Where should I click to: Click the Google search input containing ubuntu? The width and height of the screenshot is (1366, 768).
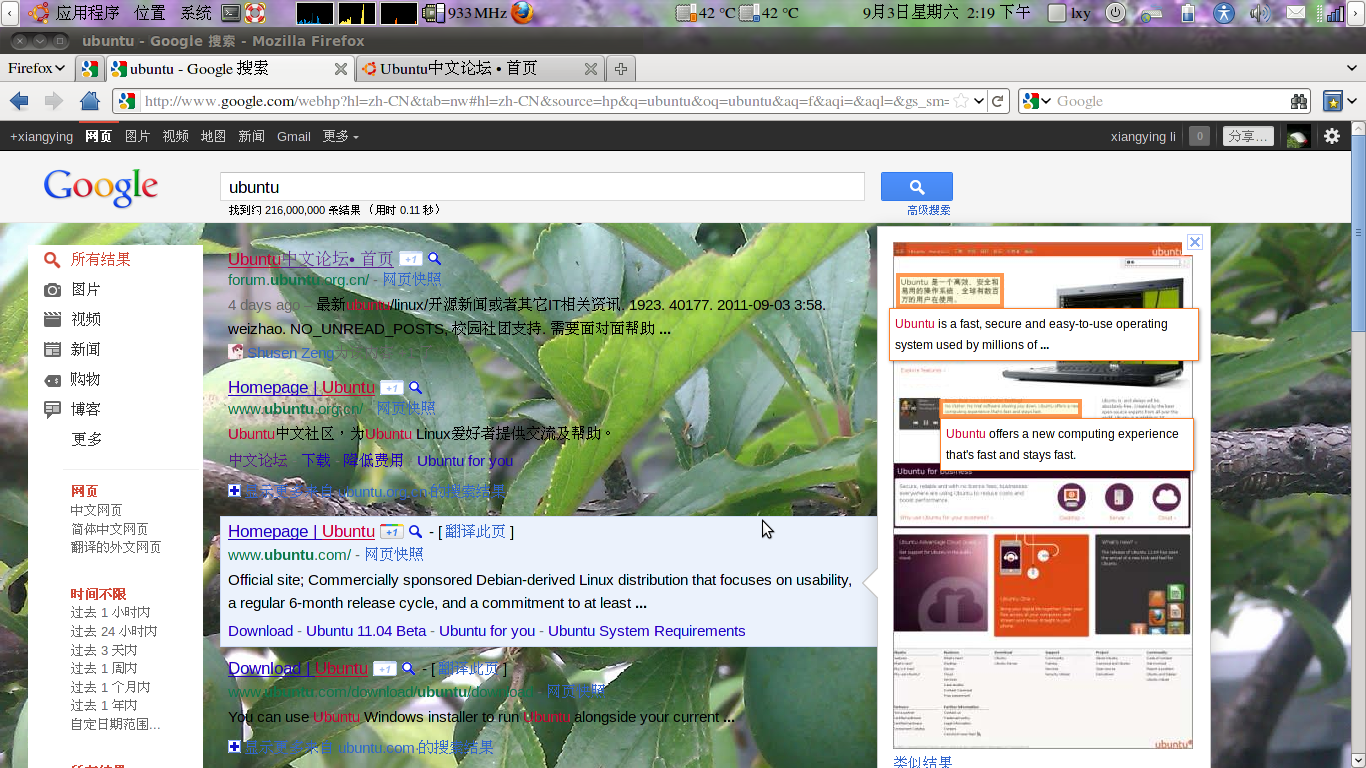tap(542, 187)
